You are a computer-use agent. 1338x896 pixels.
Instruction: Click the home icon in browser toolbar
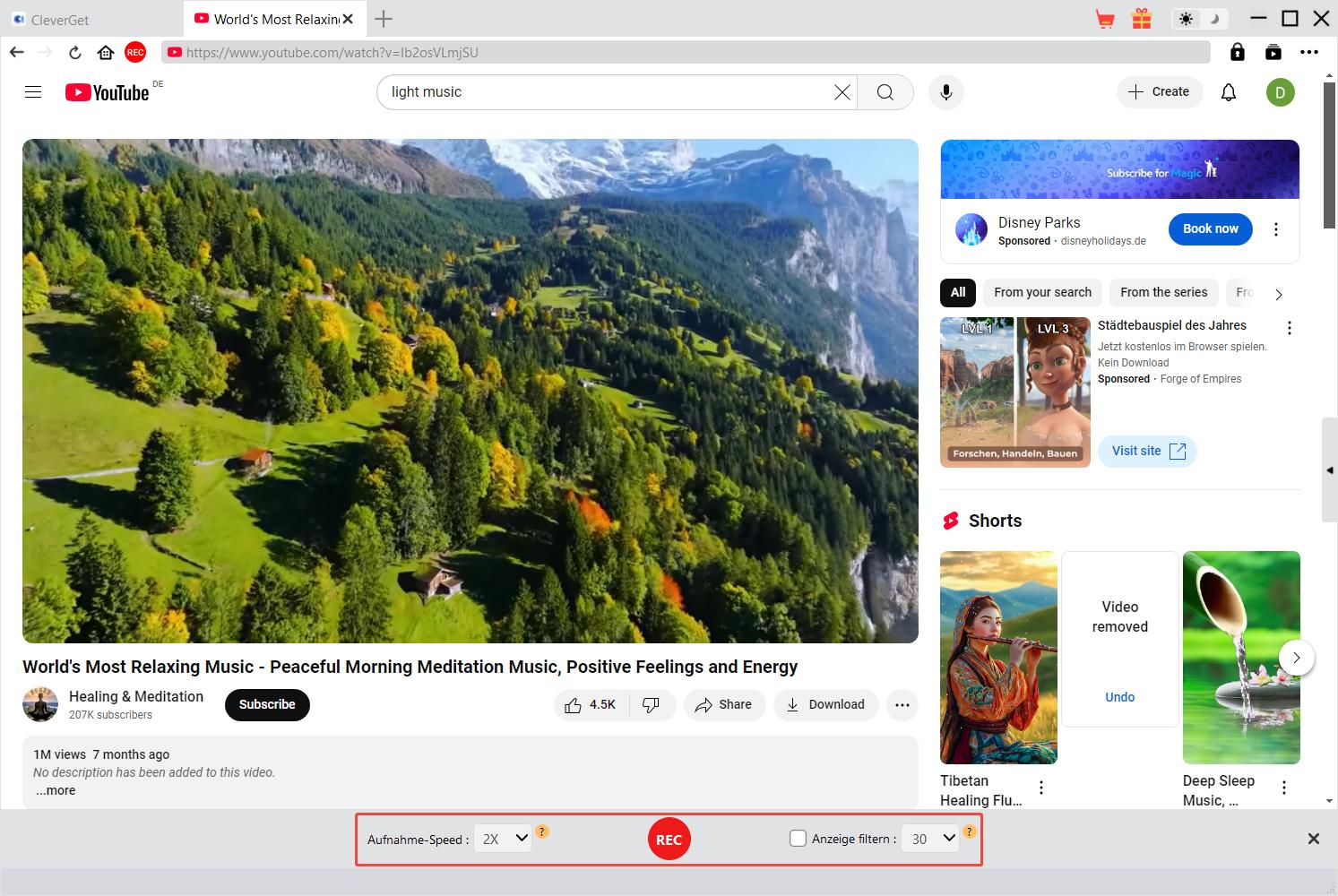[x=106, y=53]
